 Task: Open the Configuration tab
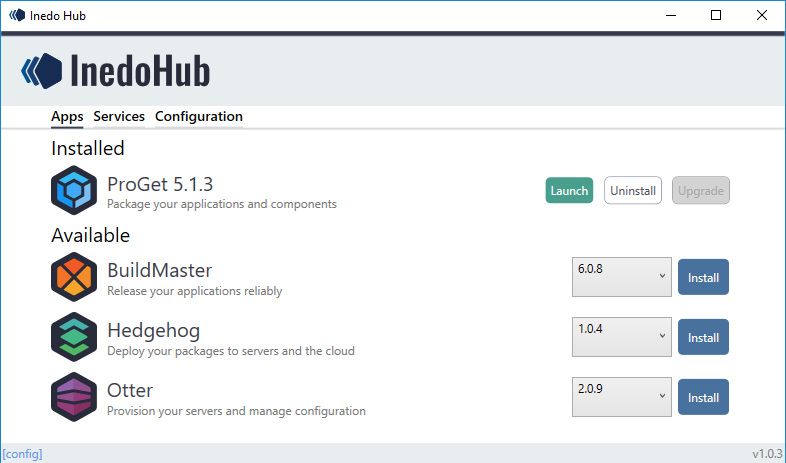click(x=198, y=117)
